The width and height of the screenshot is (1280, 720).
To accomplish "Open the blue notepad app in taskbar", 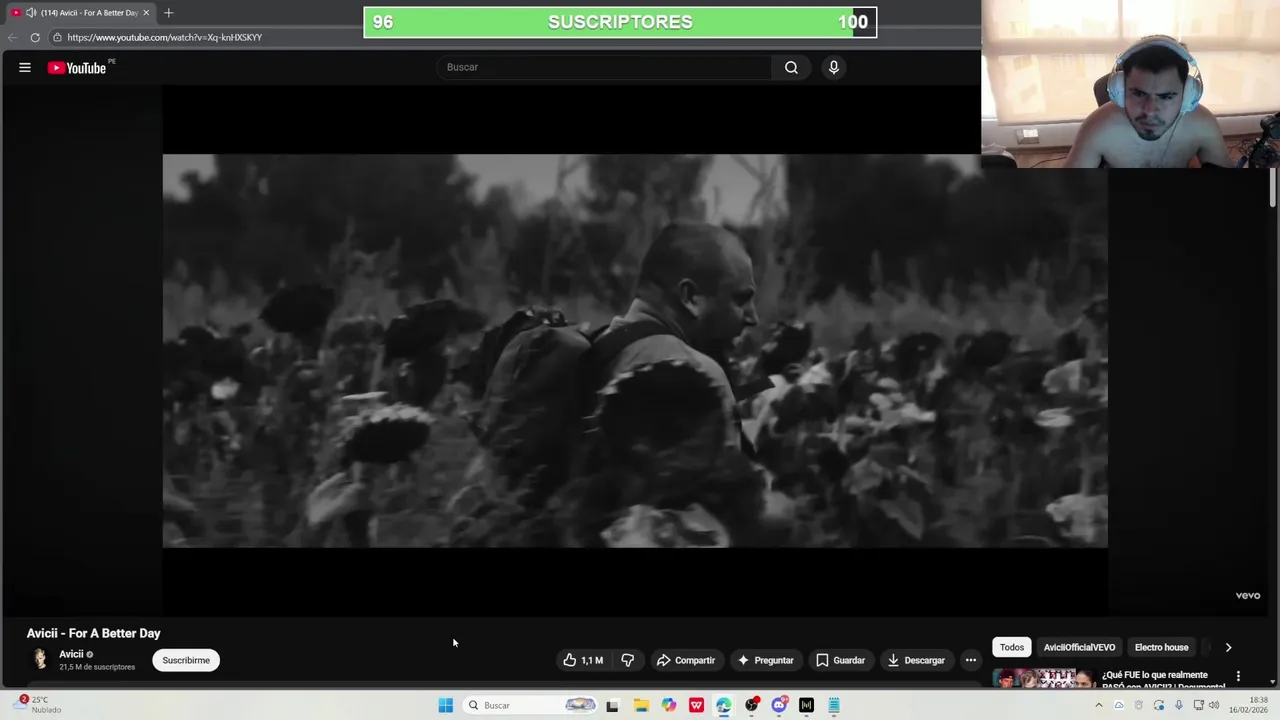I will 833,705.
